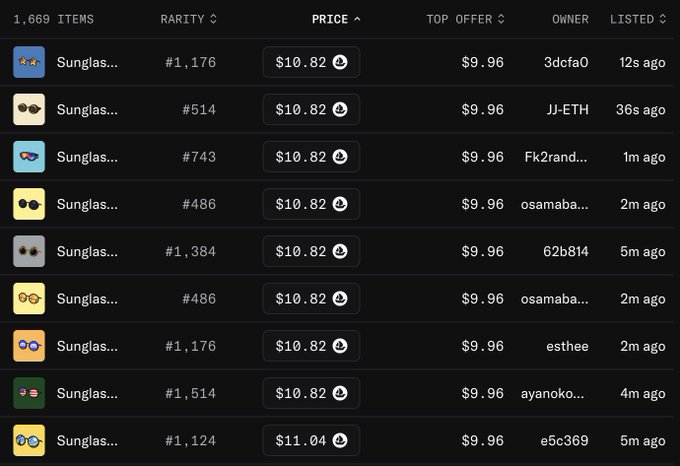Click the marketplace icon in the $11.04 price button
680x466 pixels.
pos(341,441)
